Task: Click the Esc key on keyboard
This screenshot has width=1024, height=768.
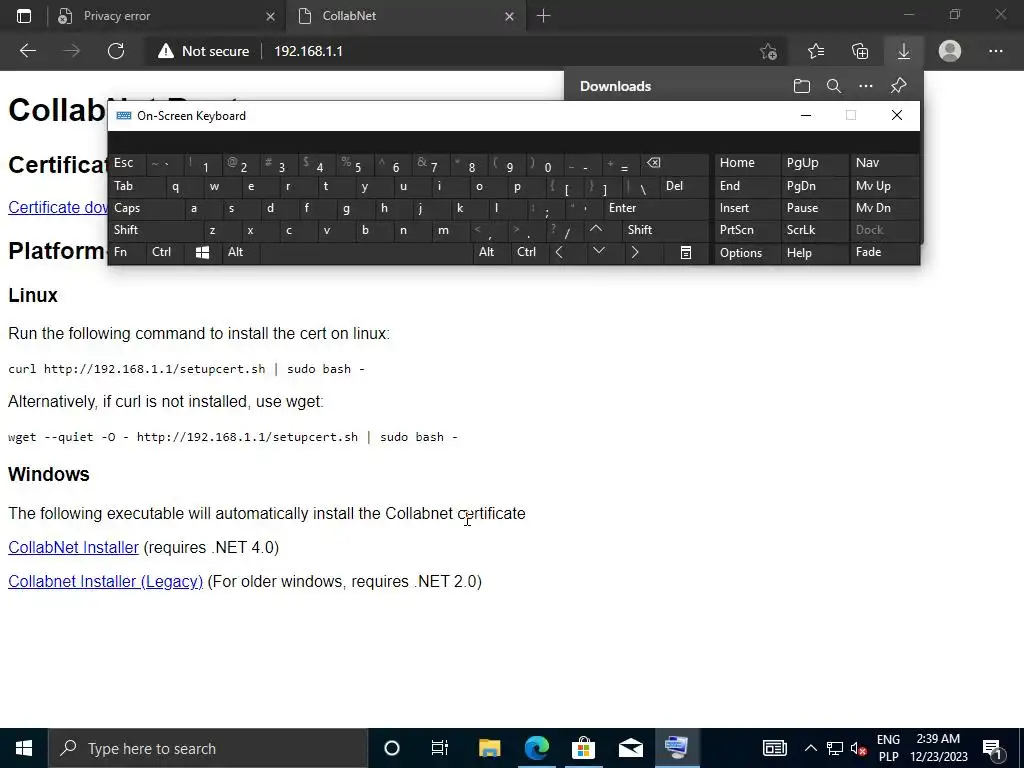Action: click(x=127, y=163)
